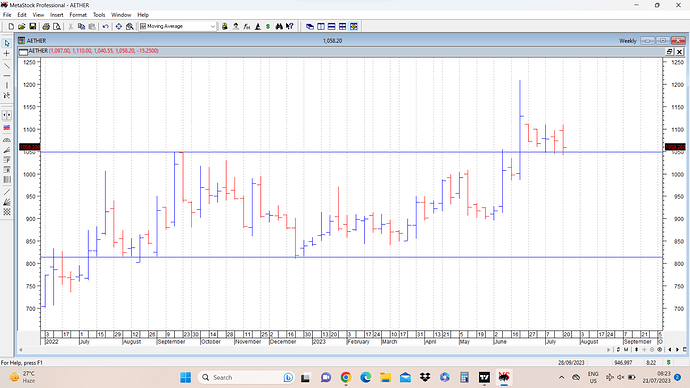Viewport: 690px width, 388px height.
Task: Click the Weekly periodicity label
Action: pyautogui.click(x=628, y=40)
